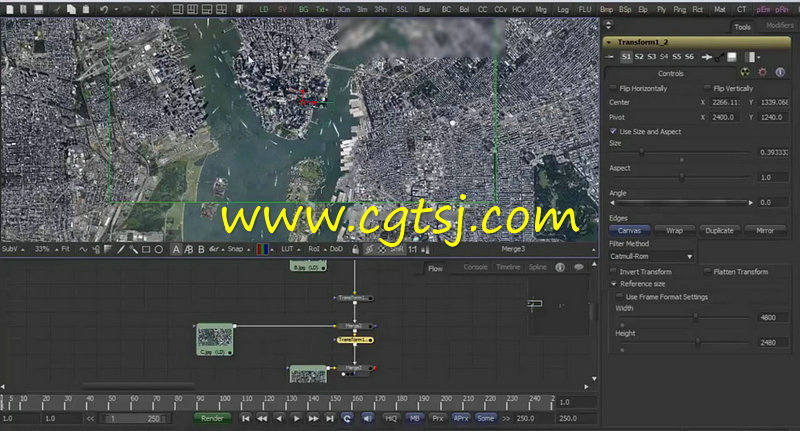Open the LUT dropdown
The height and width of the screenshot is (431, 800).
click(x=291, y=249)
